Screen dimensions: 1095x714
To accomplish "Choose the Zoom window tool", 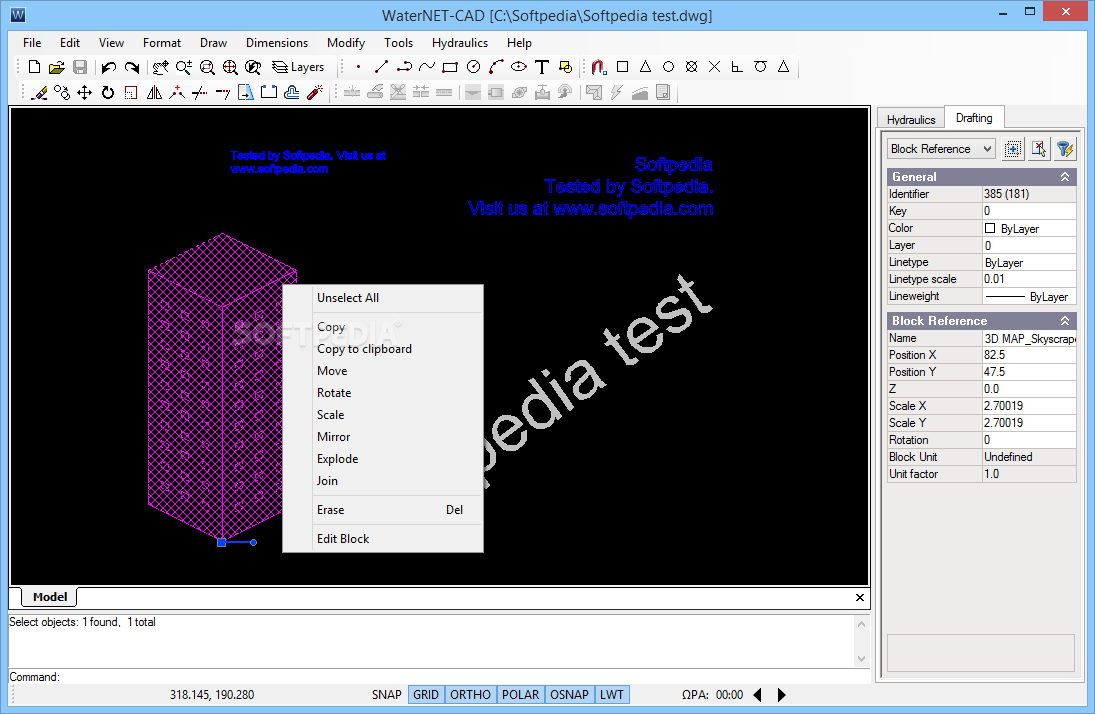I will pos(207,67).
